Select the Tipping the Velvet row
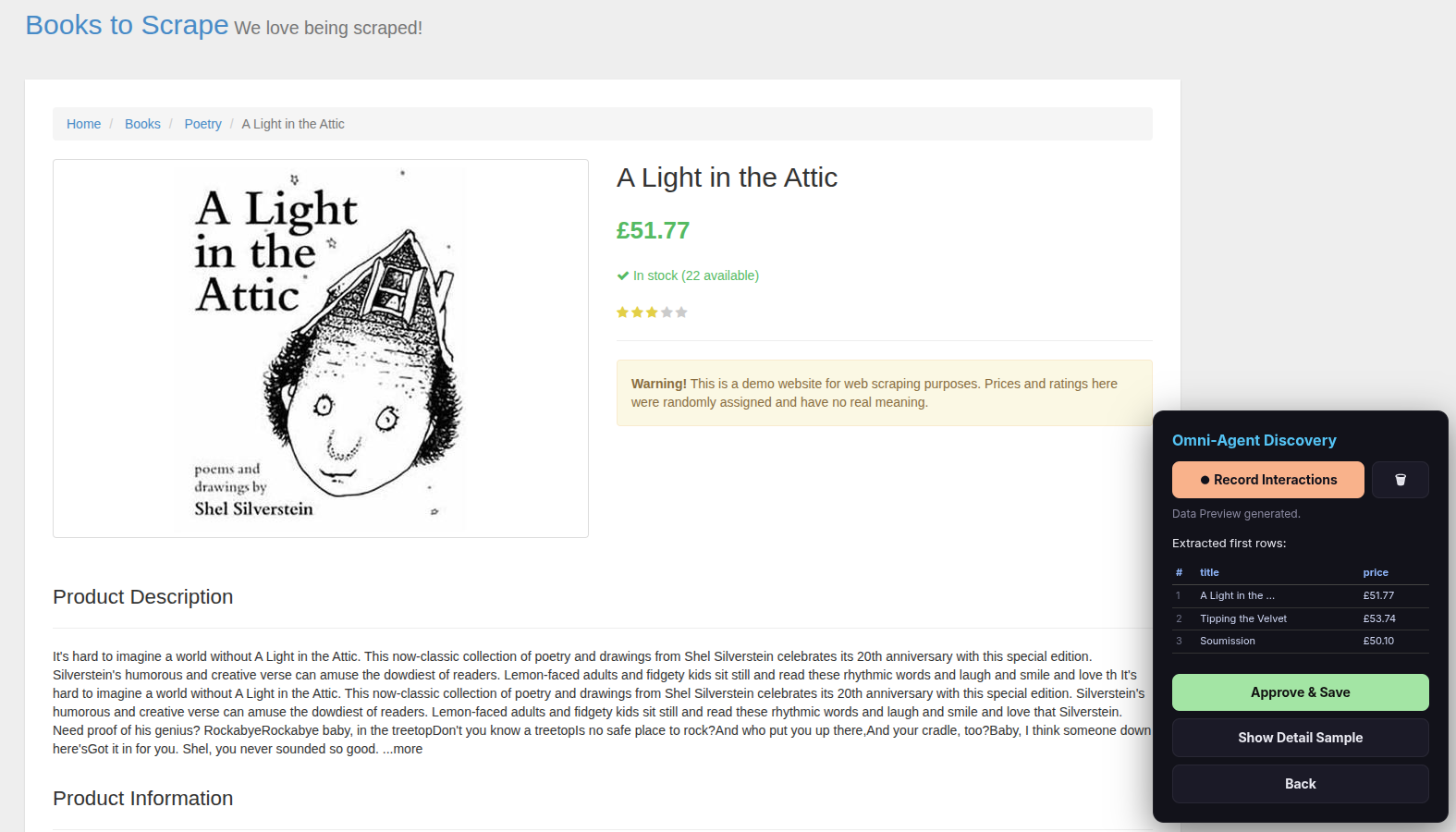 [x=1300, y=618]
